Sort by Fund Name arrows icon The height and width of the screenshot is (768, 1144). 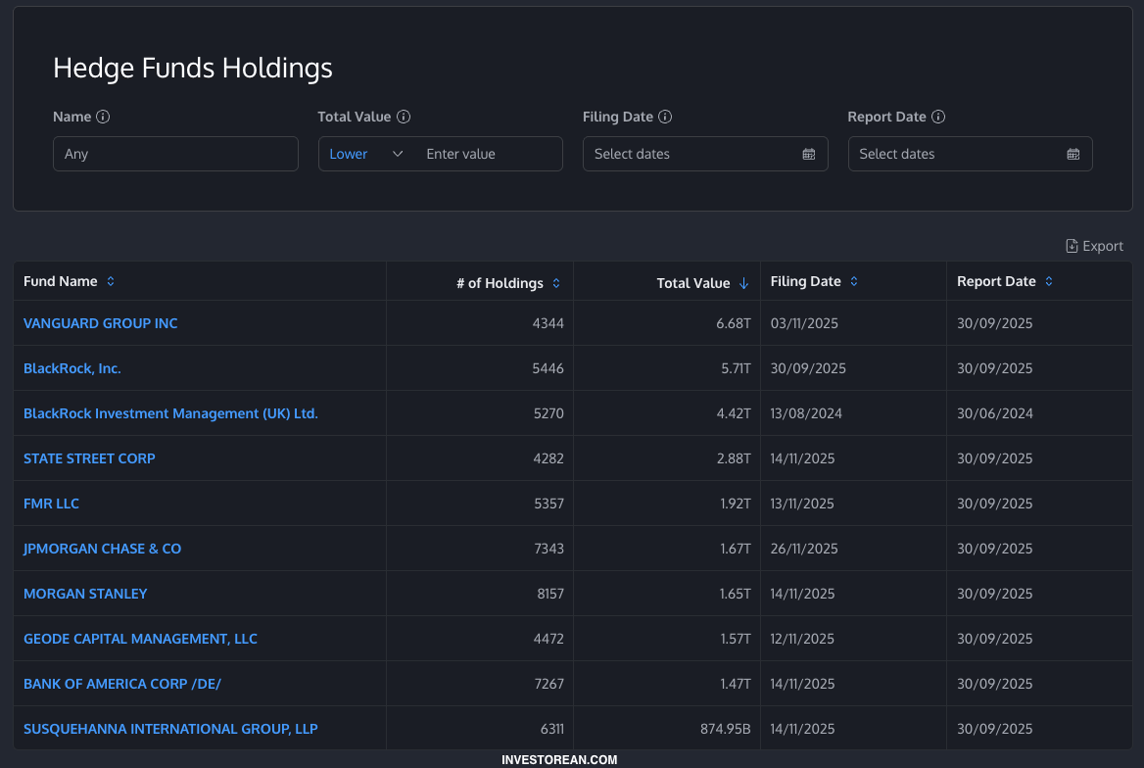110,282
